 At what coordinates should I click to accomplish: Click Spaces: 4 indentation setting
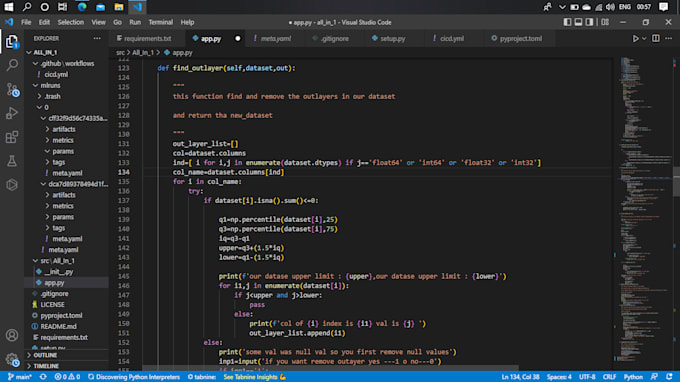(559, 377)
